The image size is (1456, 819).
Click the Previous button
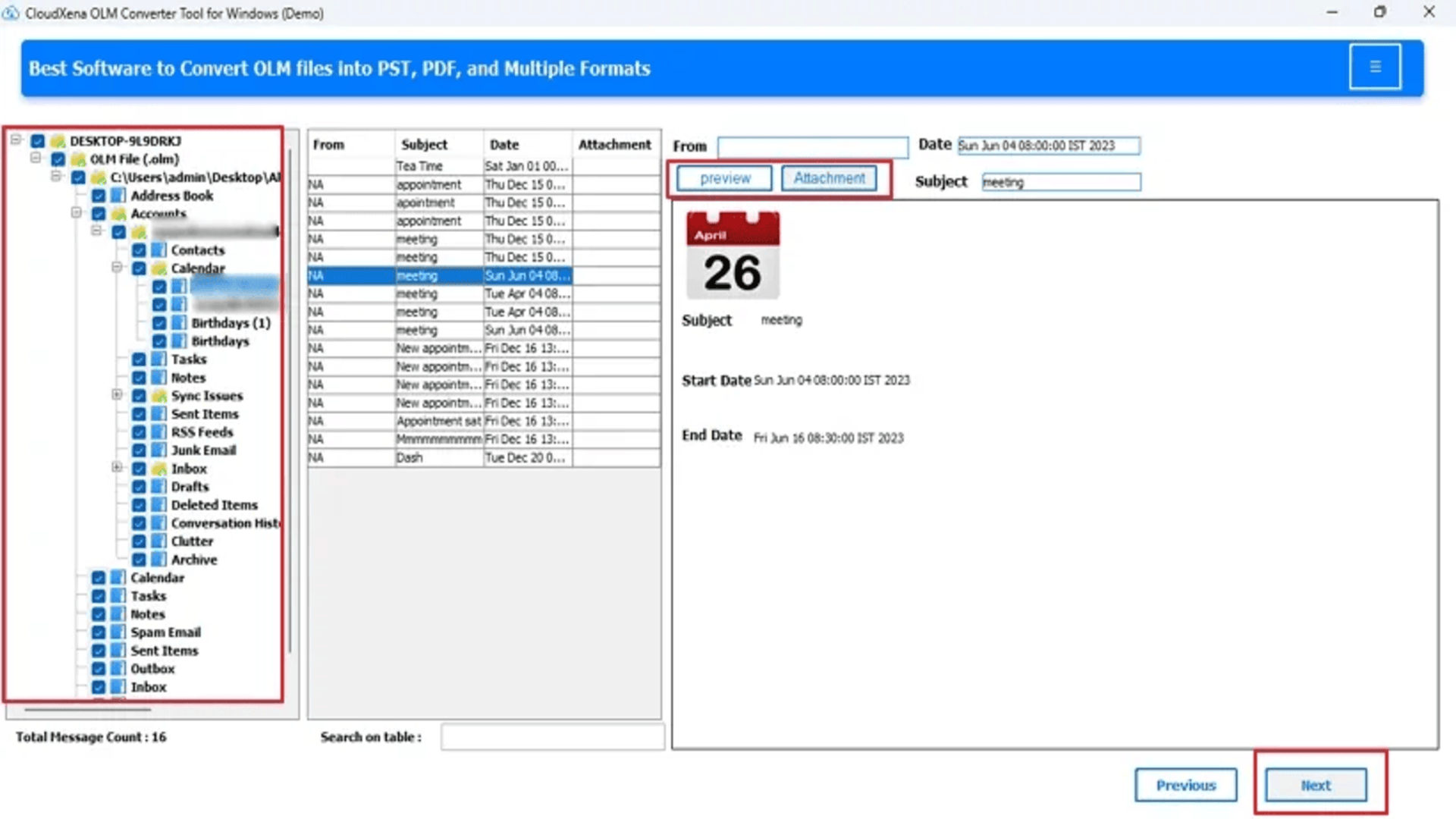[1185, 785]
